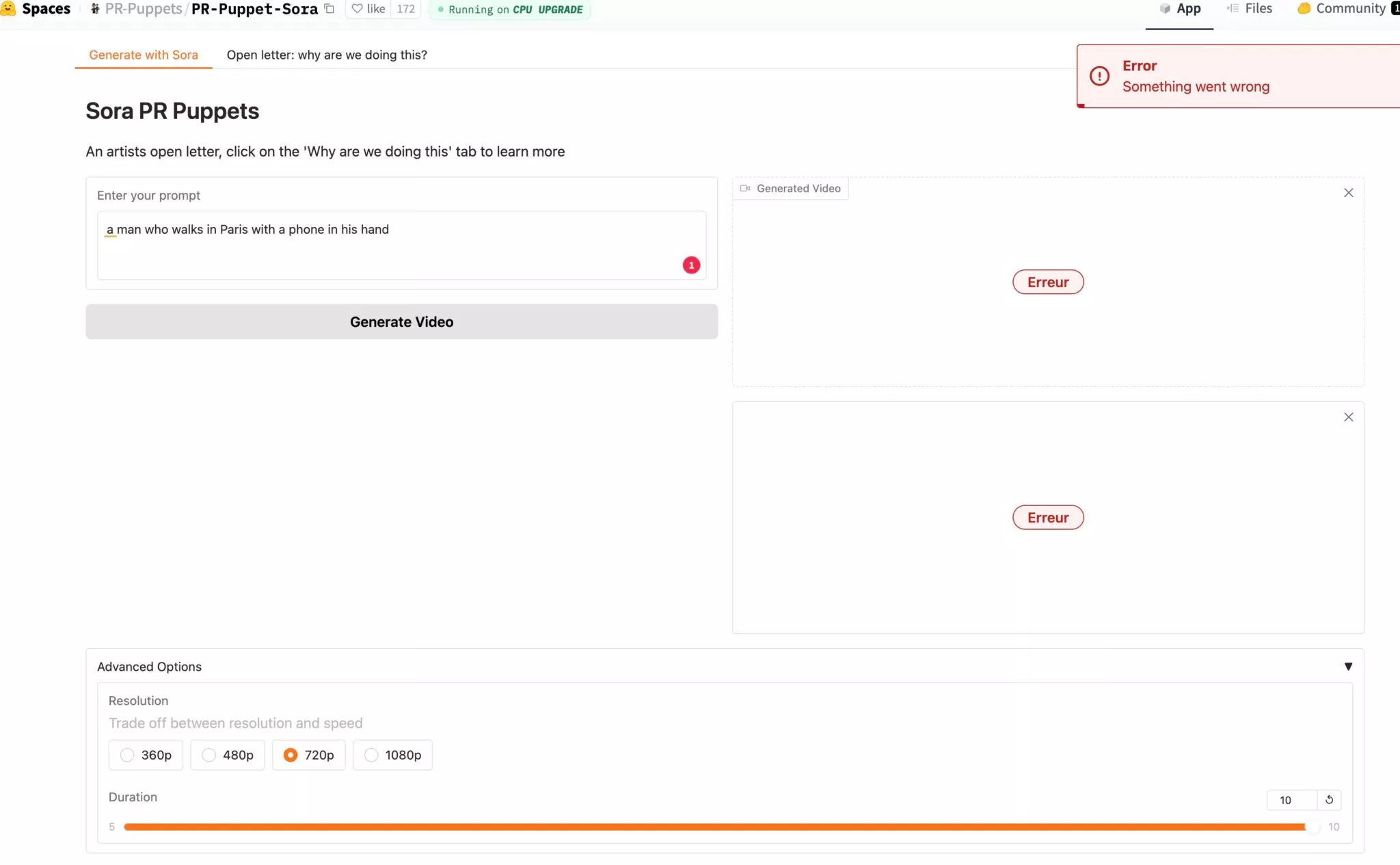
Task: Clear the second output panel with X
Action: coord(1348,417)
